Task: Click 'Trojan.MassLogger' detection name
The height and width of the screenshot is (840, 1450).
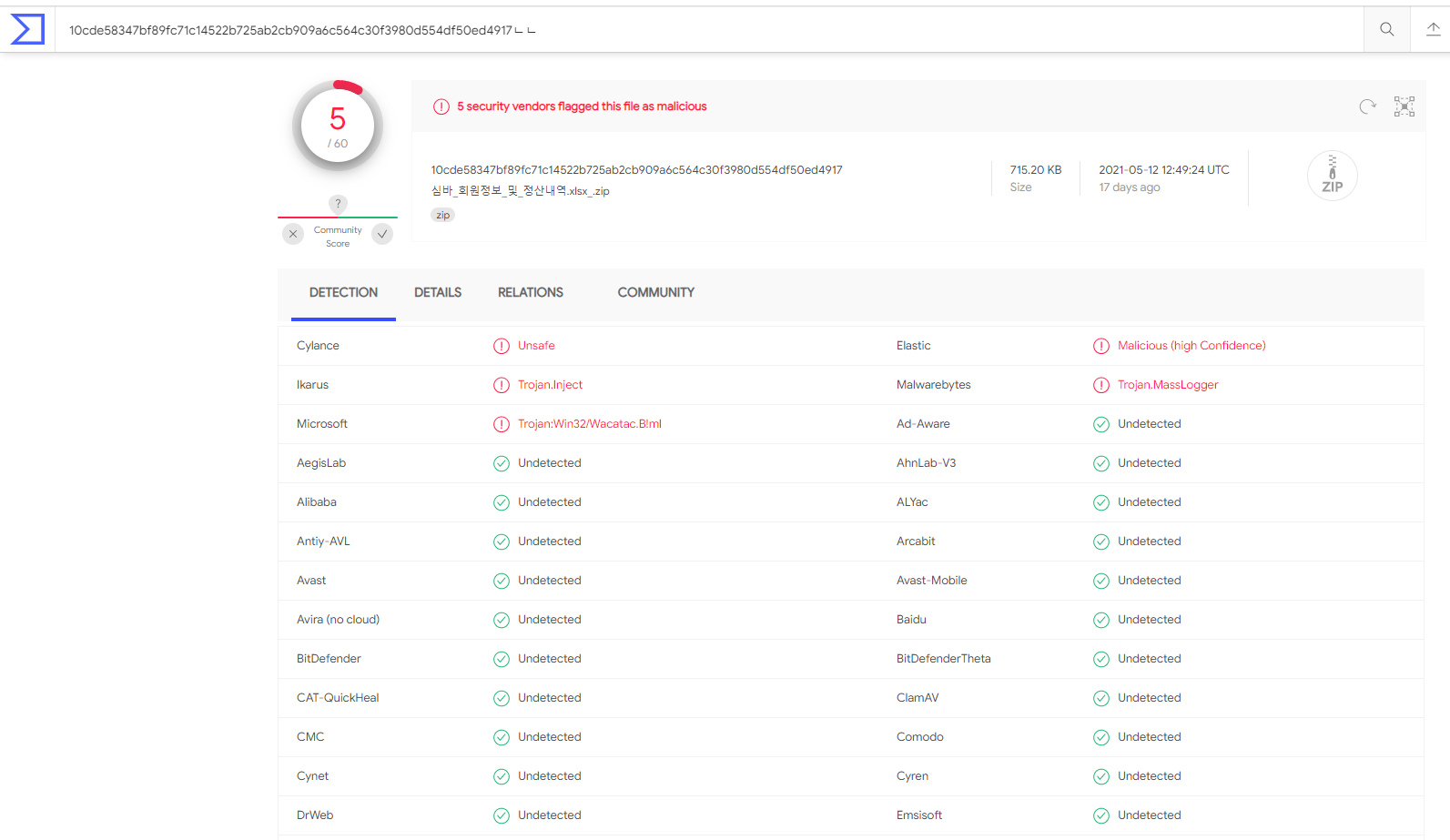Action: [x=1168, y=385]
